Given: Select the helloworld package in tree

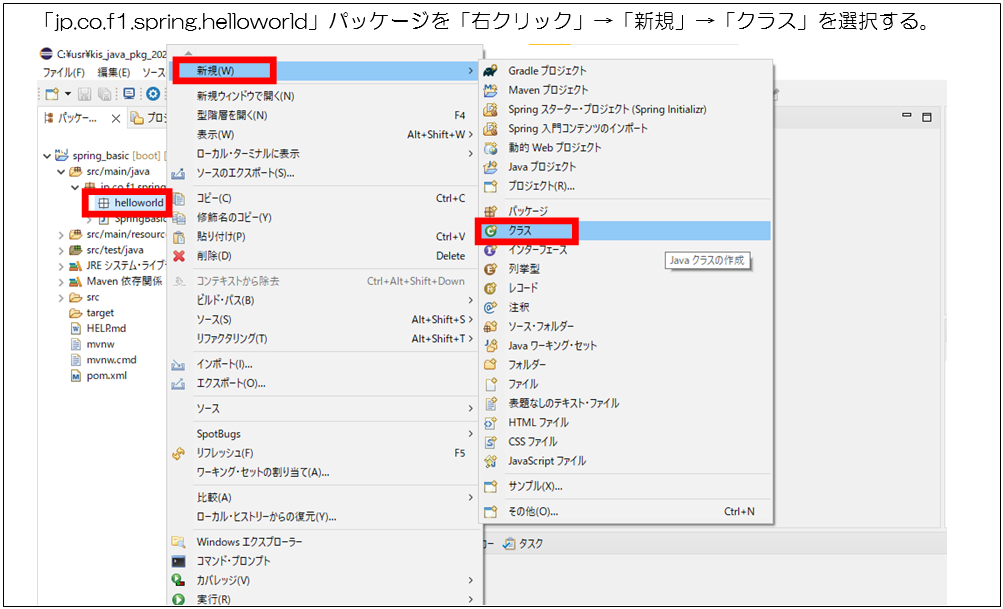Looking at the screenshot, I should point(138,203).
